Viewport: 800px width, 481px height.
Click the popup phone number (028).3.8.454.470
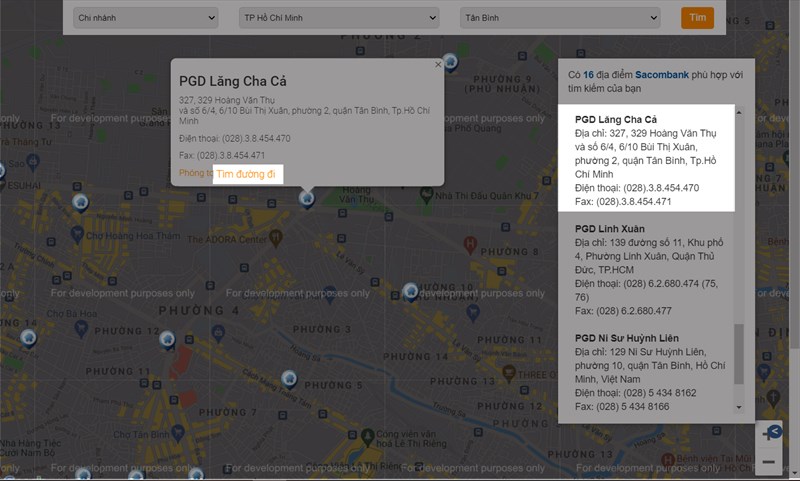pos(256,138)
